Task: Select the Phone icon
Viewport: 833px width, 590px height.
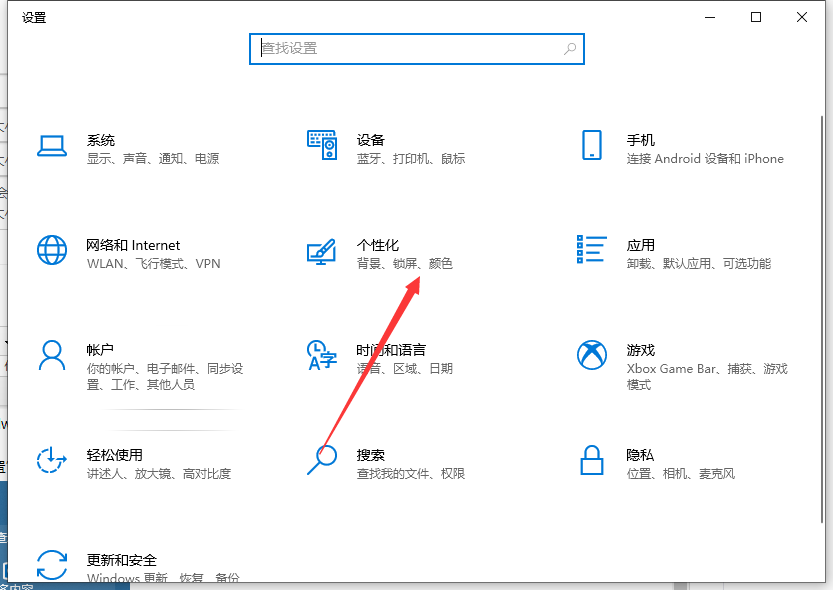Action: click(x=592, y=146)
